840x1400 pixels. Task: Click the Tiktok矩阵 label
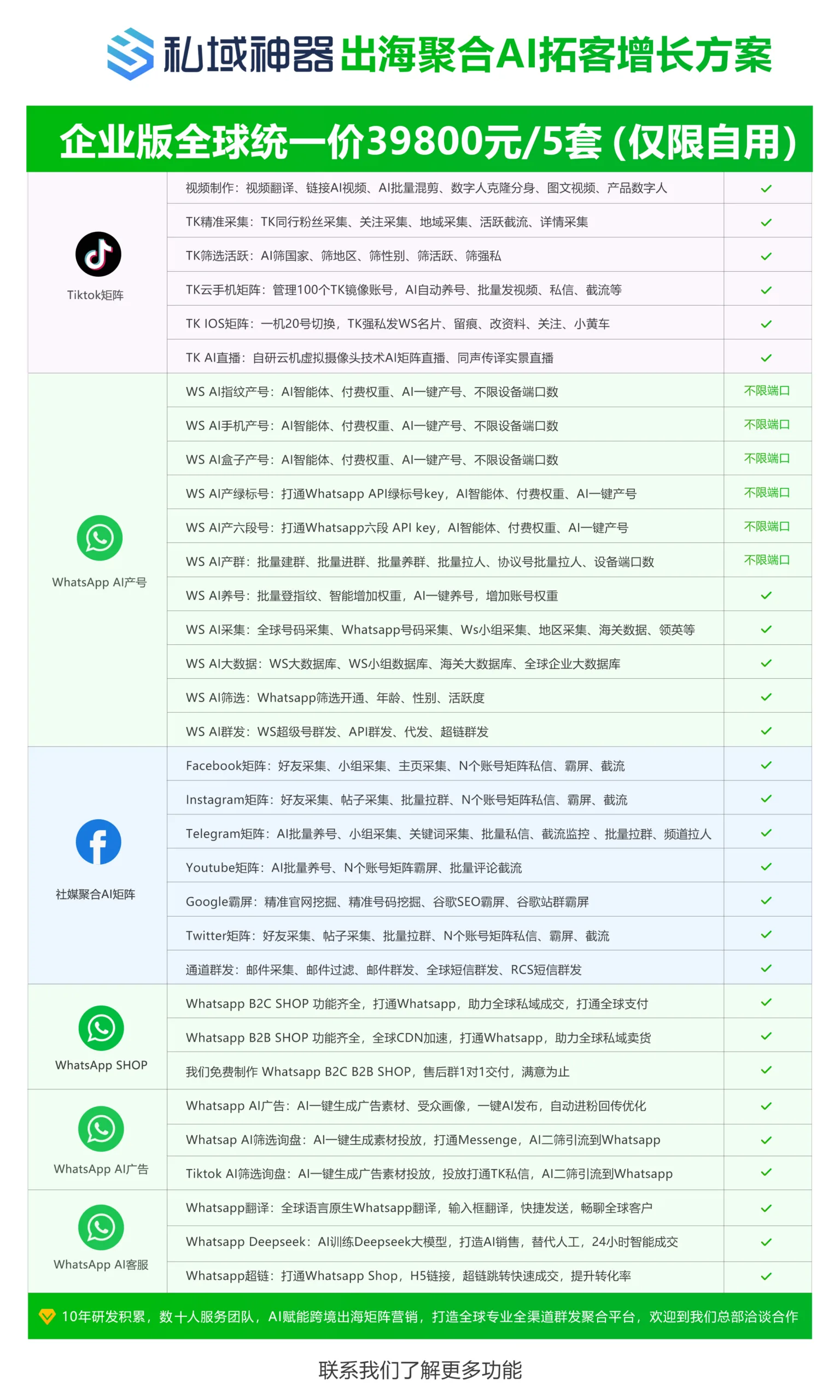[x=95, y=295]
